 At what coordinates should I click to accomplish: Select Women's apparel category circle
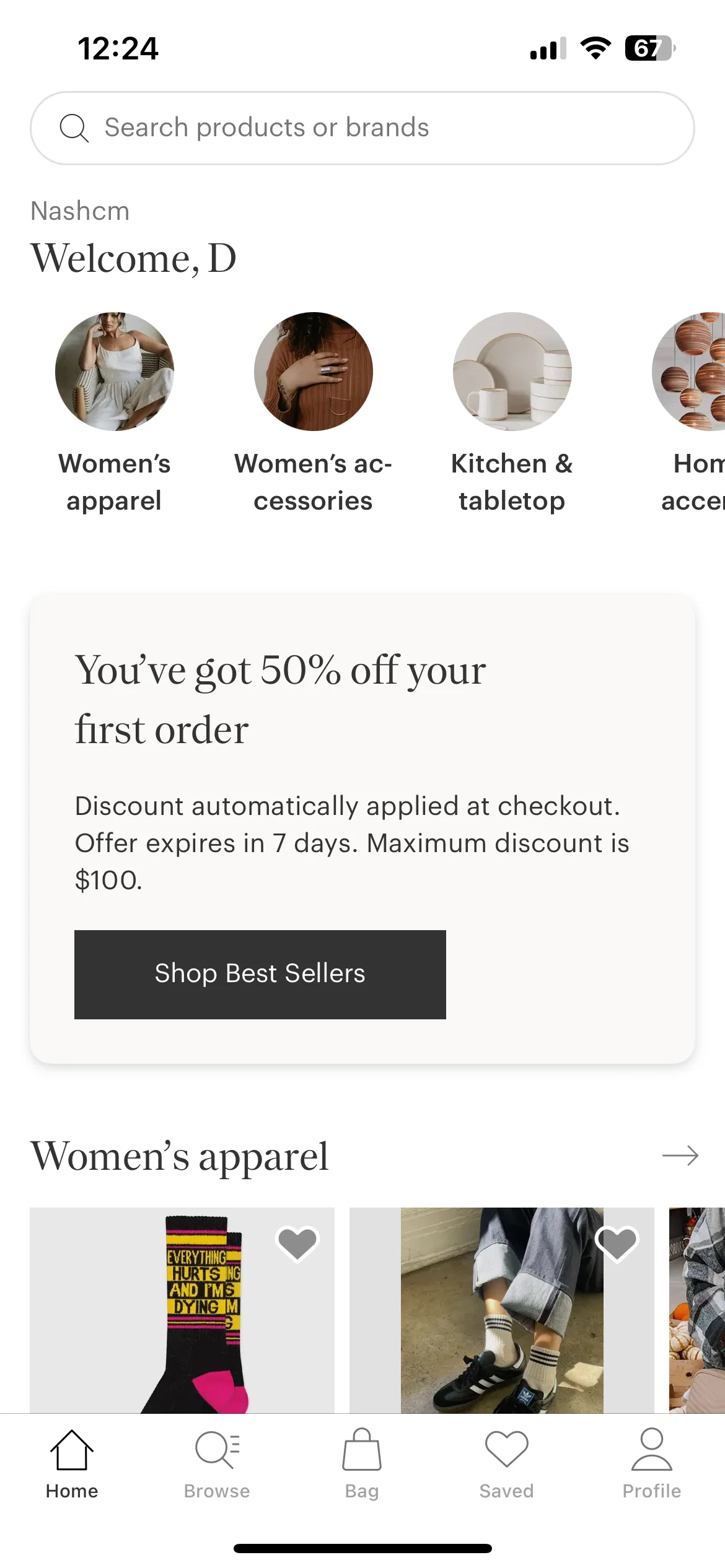(x=115, y=372)
